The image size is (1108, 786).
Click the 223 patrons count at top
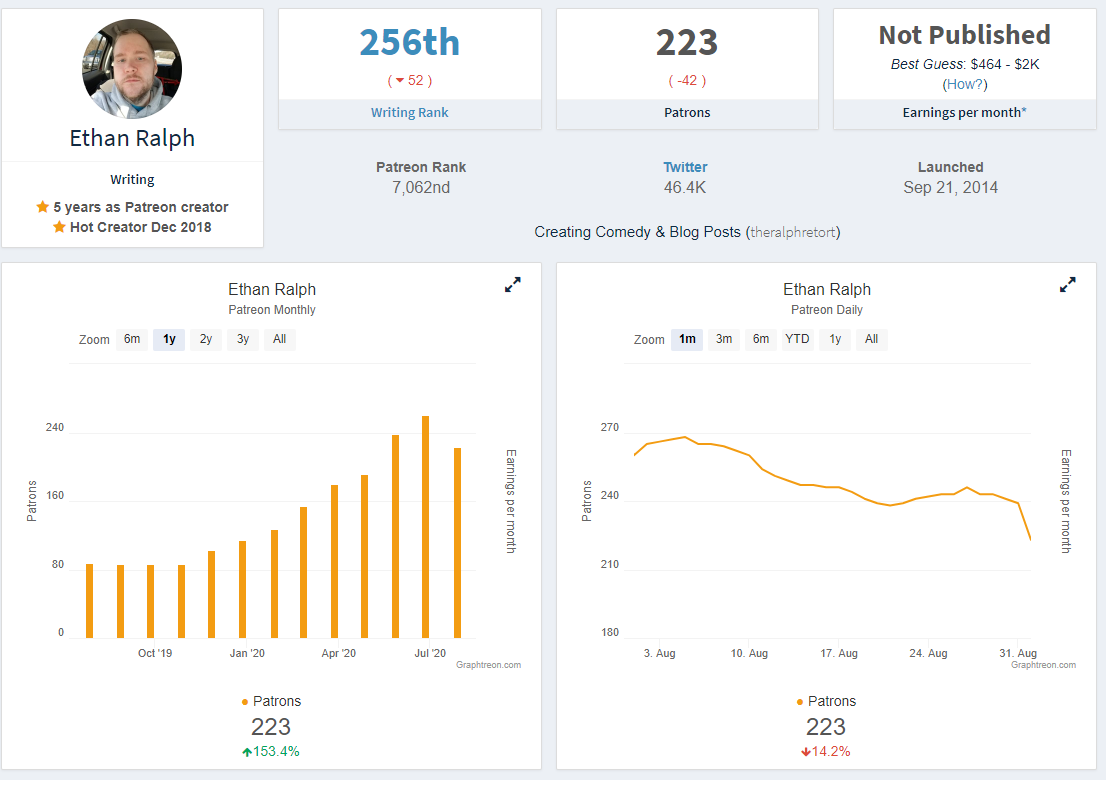point(687,42)
